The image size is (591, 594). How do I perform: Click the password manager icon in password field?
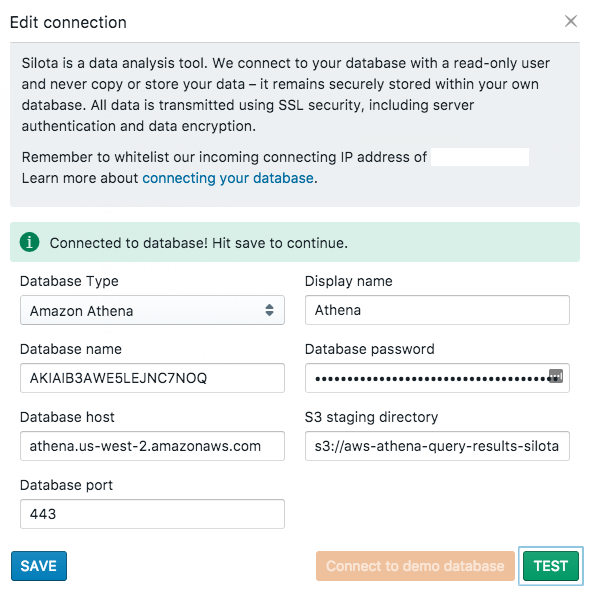point(556,376)
